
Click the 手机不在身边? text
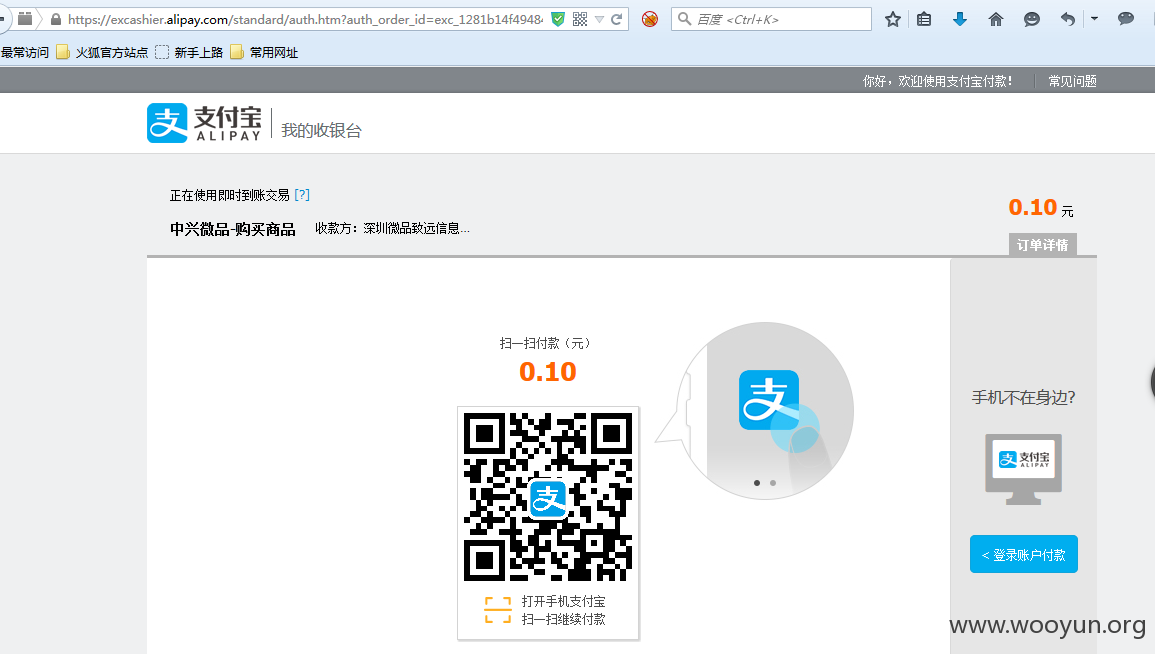pyautogui.click(x=1024, y=398)
